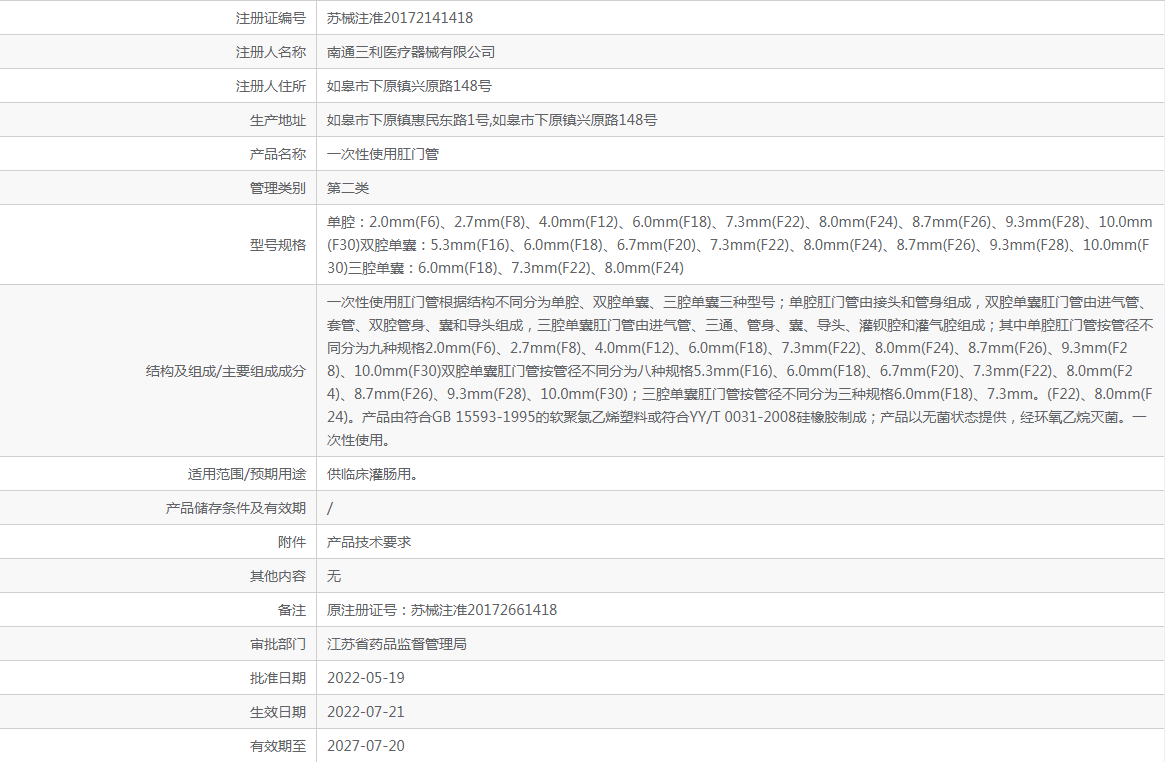The height and width of the screenshot is (762, 1165).
Task: Select remark 原注册证号：苏械注准20172661418
Action: tap(442, 610)
